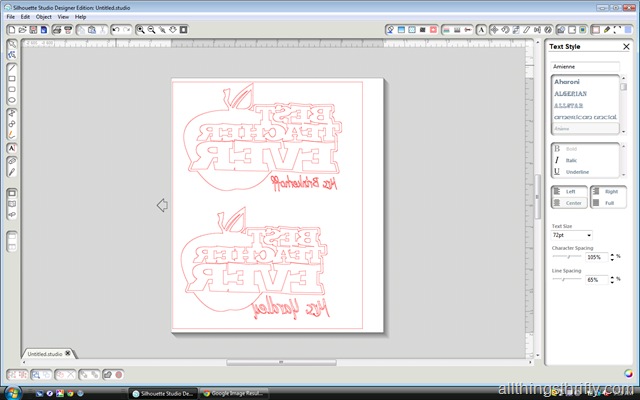Click the color wheel icon at bottom right
The height and width of the screenshot is (400, 640).
click(x=629, y=373)
